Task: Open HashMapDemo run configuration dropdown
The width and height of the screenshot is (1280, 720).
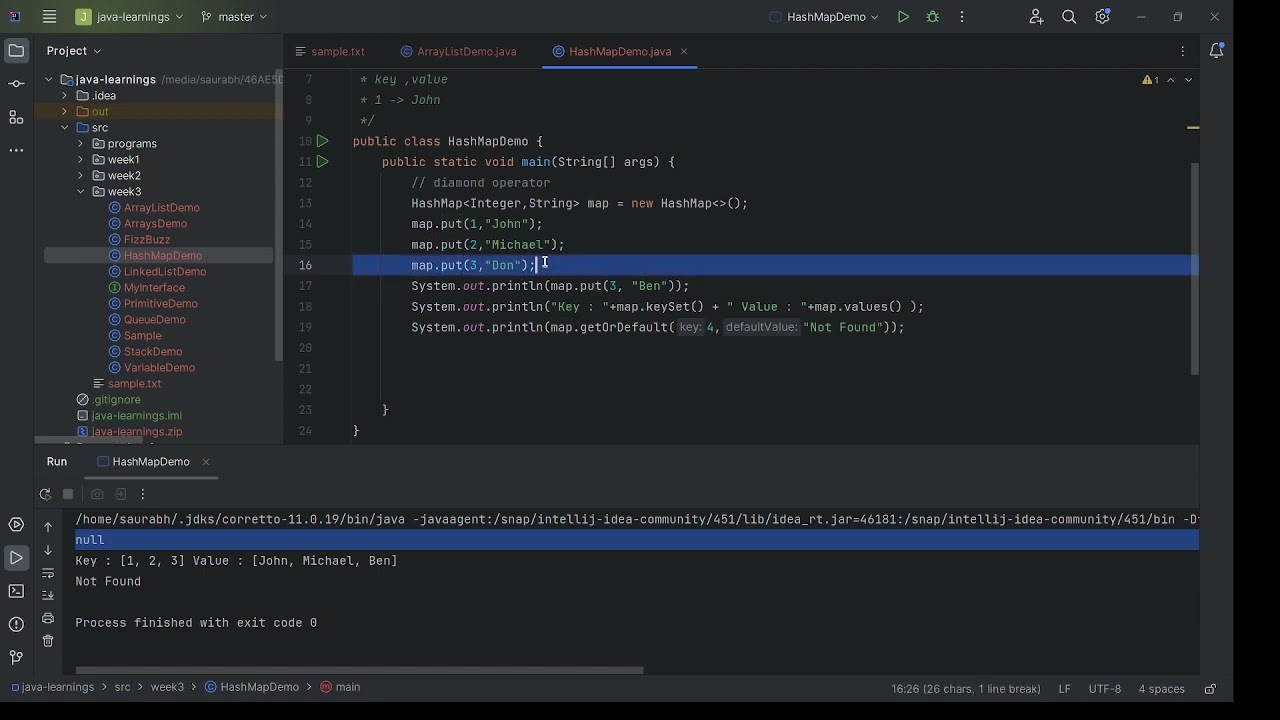Action: tap(823, 17)
